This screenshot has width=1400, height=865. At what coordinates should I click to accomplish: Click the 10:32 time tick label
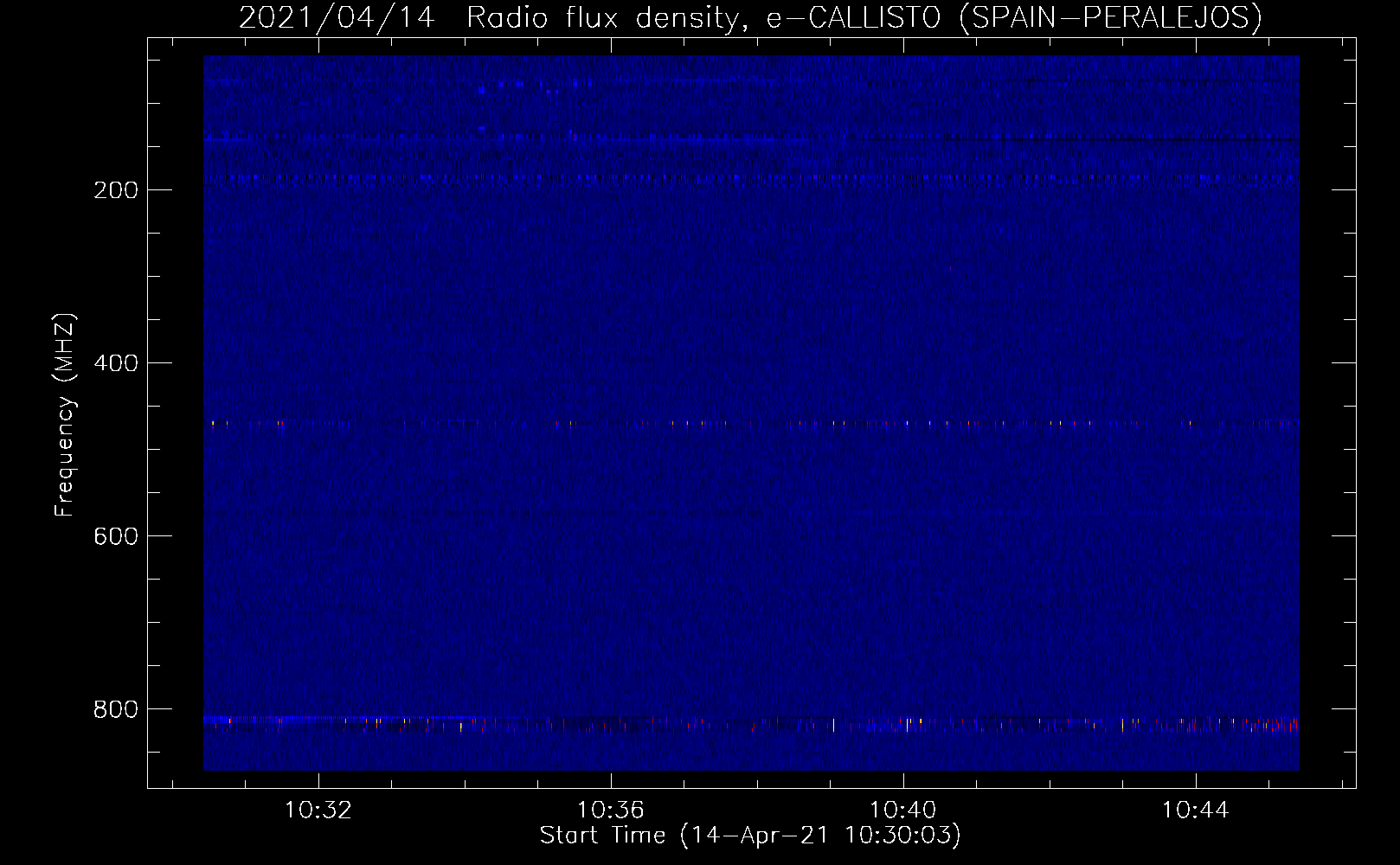[x=318, y=811]
